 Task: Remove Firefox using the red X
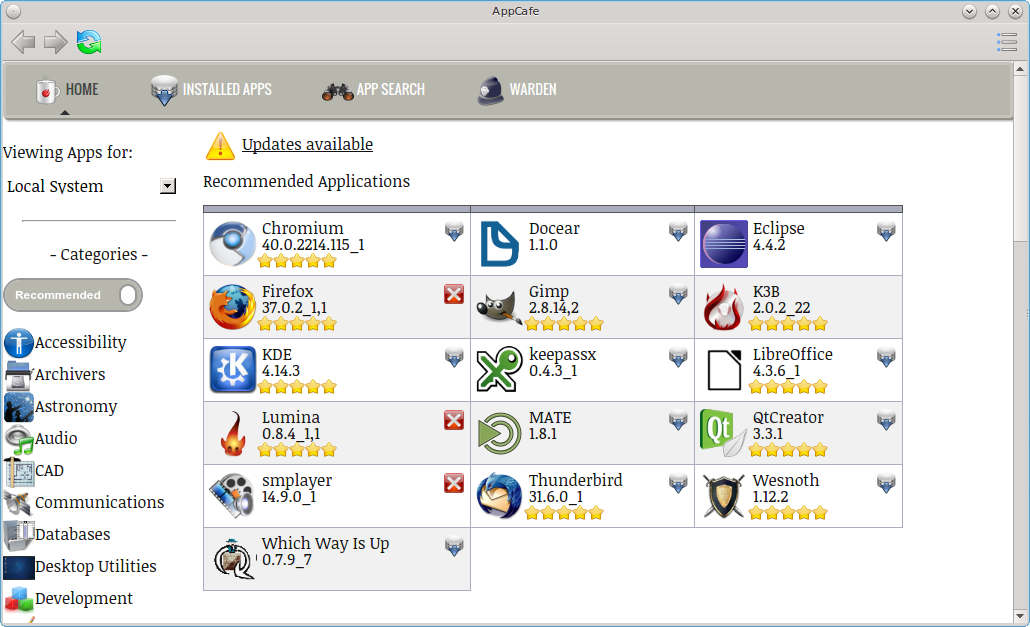click(454, 294)
